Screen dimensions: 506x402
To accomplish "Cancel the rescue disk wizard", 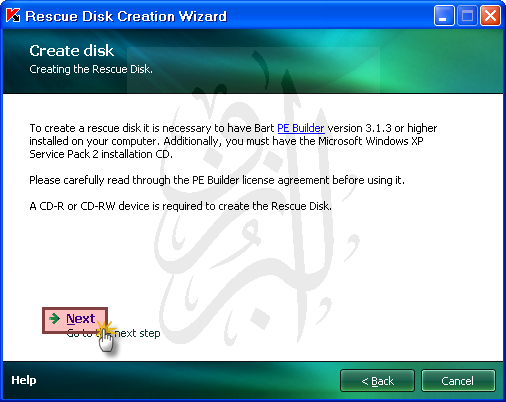I will coord(458,380).
